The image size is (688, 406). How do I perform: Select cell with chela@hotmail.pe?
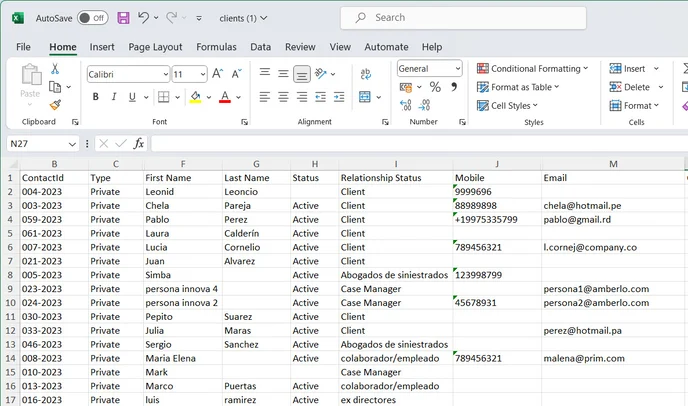pyautogui.click(x=613, y=205)
